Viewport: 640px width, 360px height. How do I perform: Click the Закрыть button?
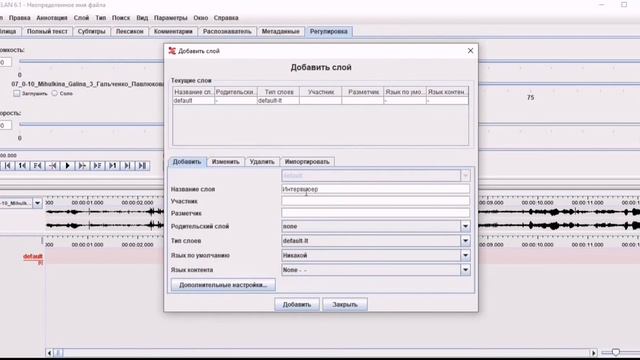click(x=345, y=304)
